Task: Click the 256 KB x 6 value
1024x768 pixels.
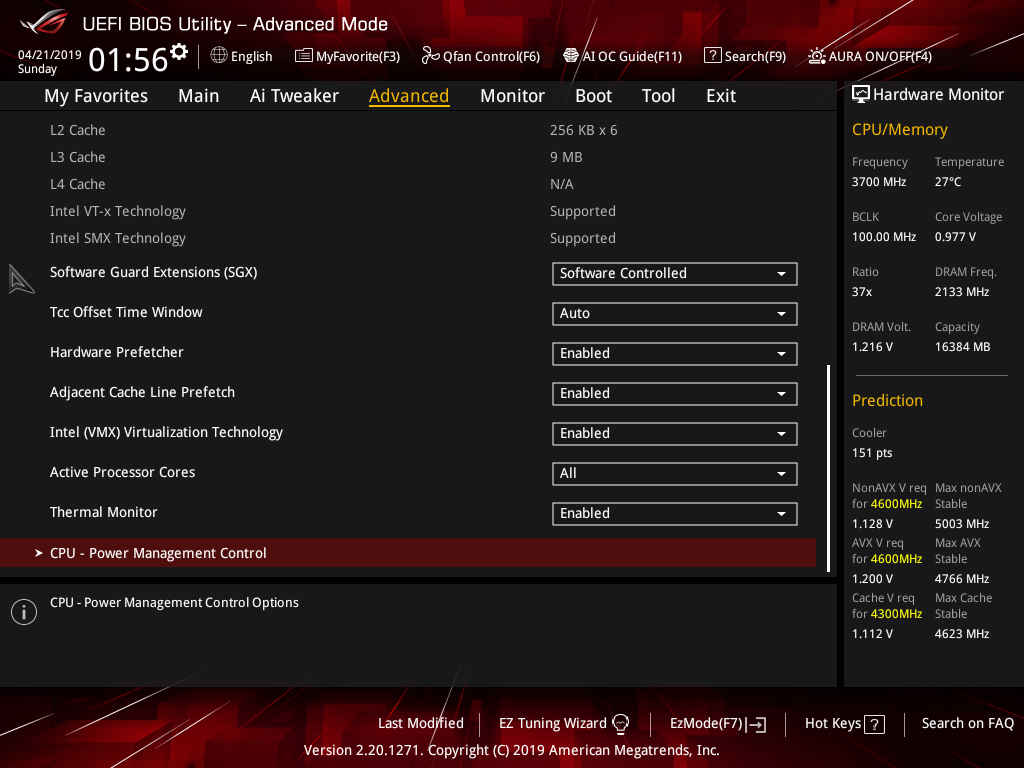Action: click(583, 130)
